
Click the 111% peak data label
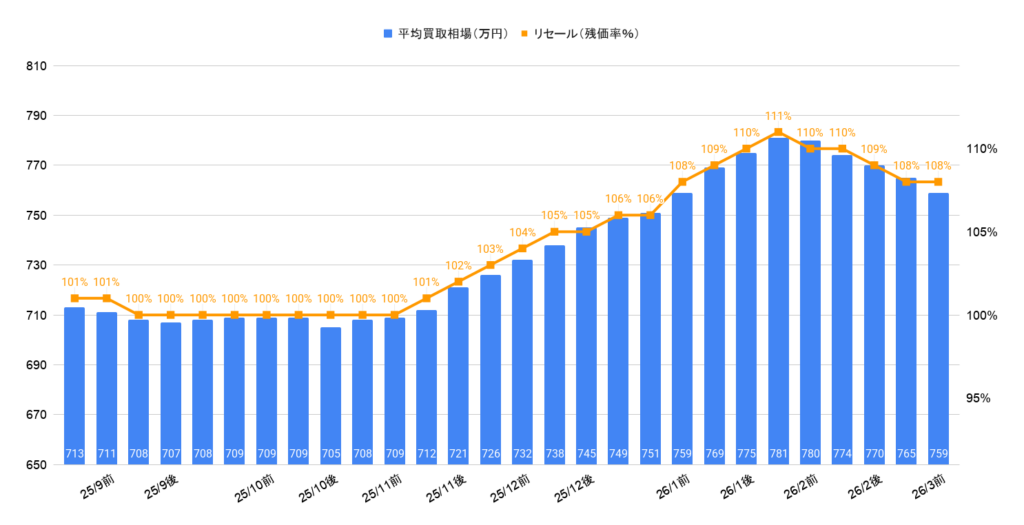pyautogui.click(x=778, y=116)
